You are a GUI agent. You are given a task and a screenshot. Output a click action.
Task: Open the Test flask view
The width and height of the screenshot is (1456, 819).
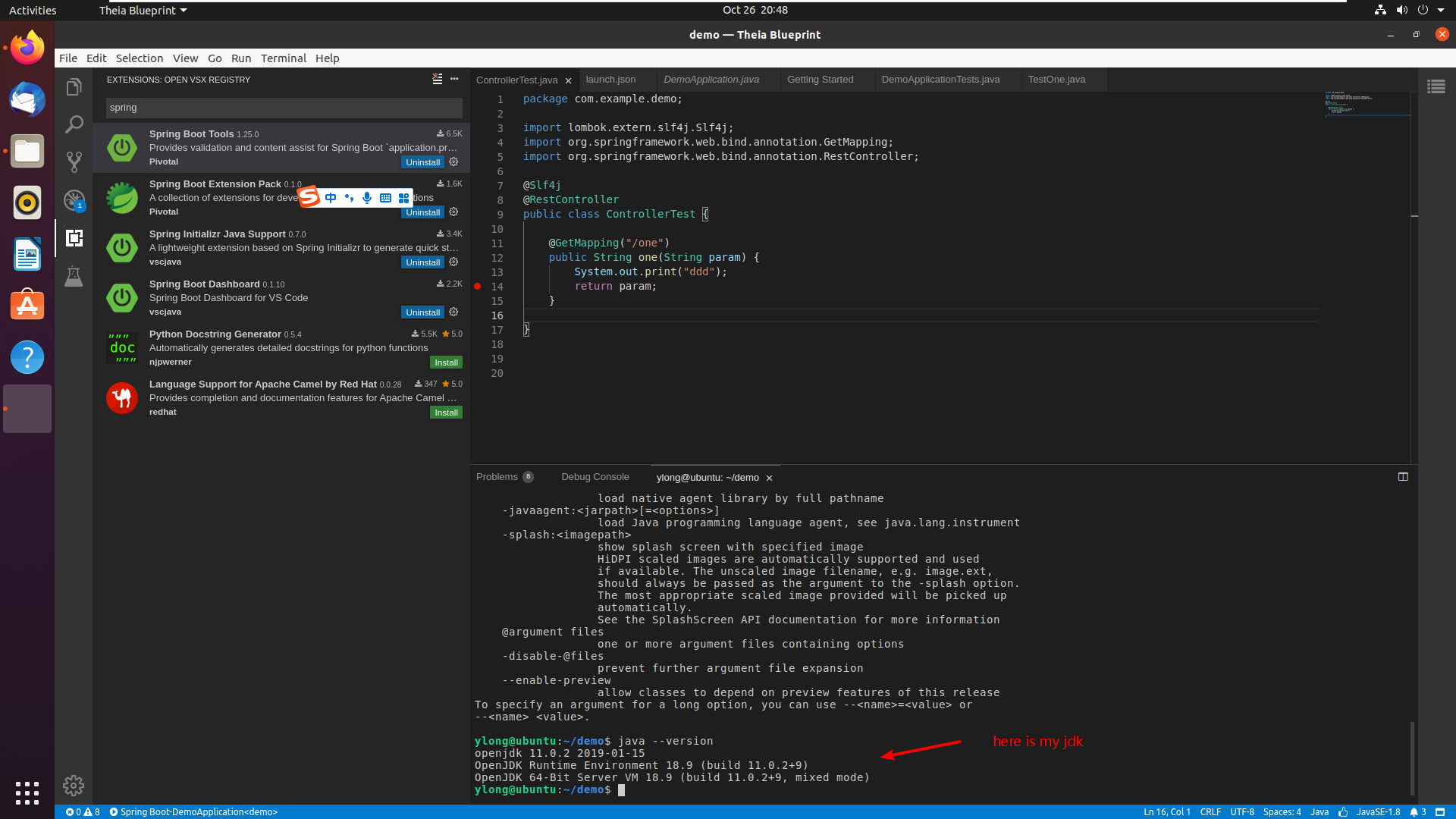point(74,276)
